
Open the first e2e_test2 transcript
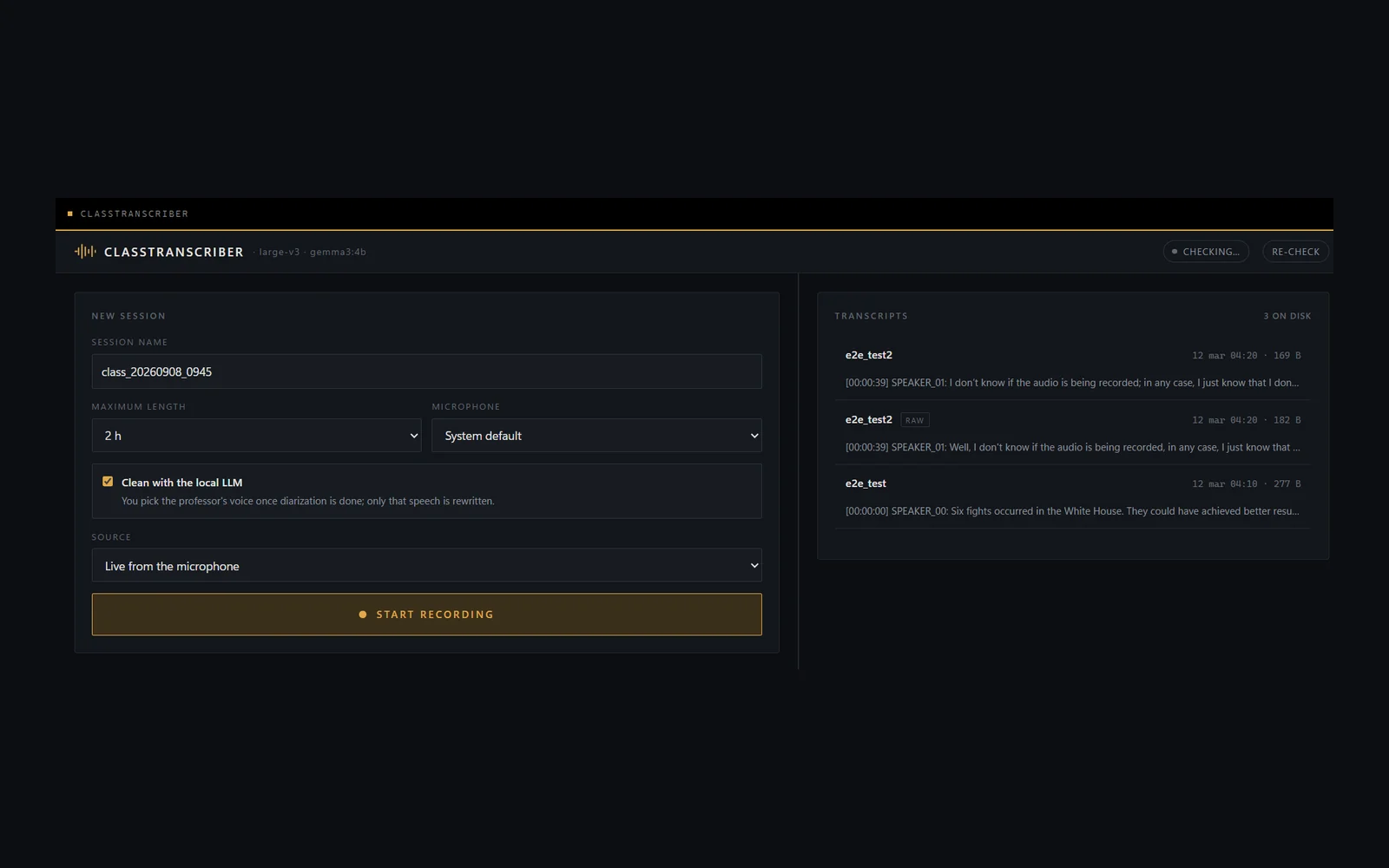coord(1073,368)
